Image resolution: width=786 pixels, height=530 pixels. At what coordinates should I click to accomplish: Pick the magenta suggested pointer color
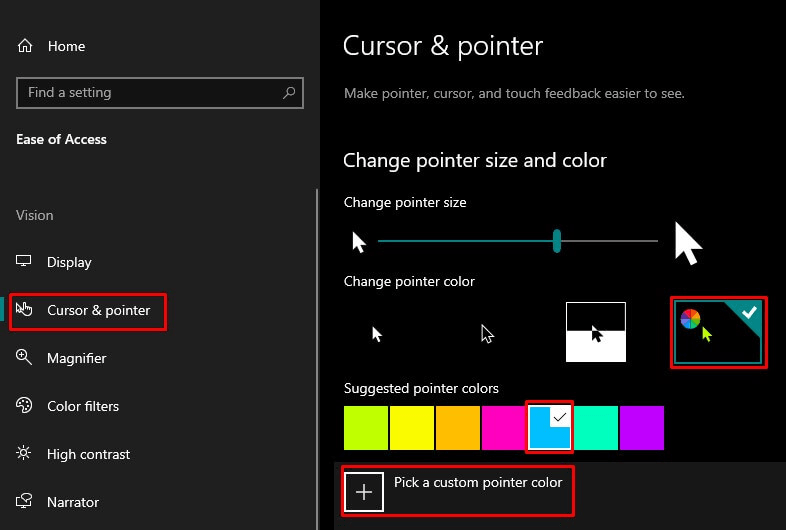point(503,428)
